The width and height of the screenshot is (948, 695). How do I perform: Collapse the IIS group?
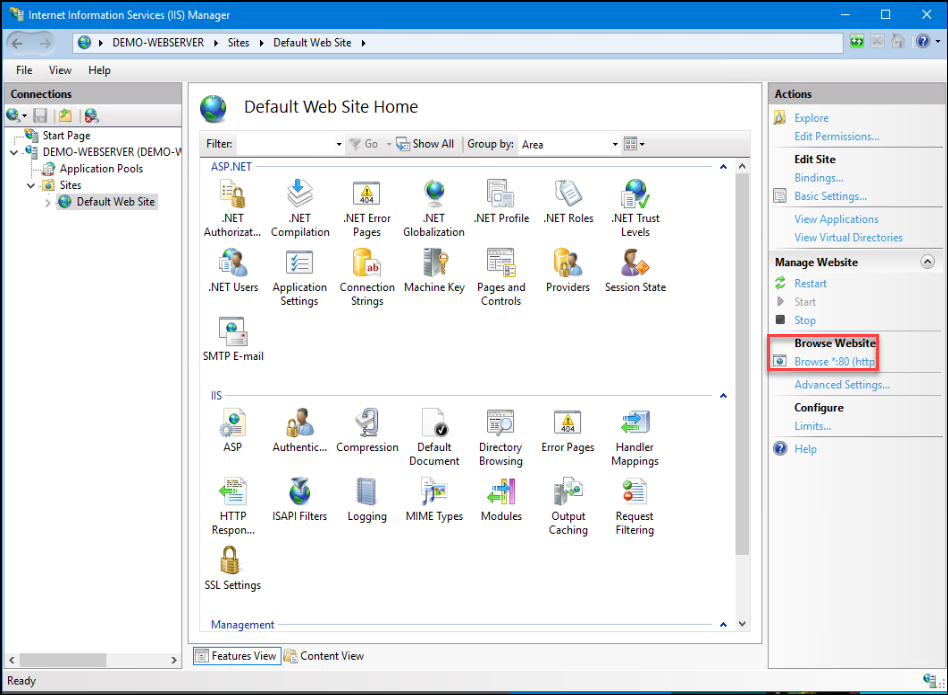(723, 396)
